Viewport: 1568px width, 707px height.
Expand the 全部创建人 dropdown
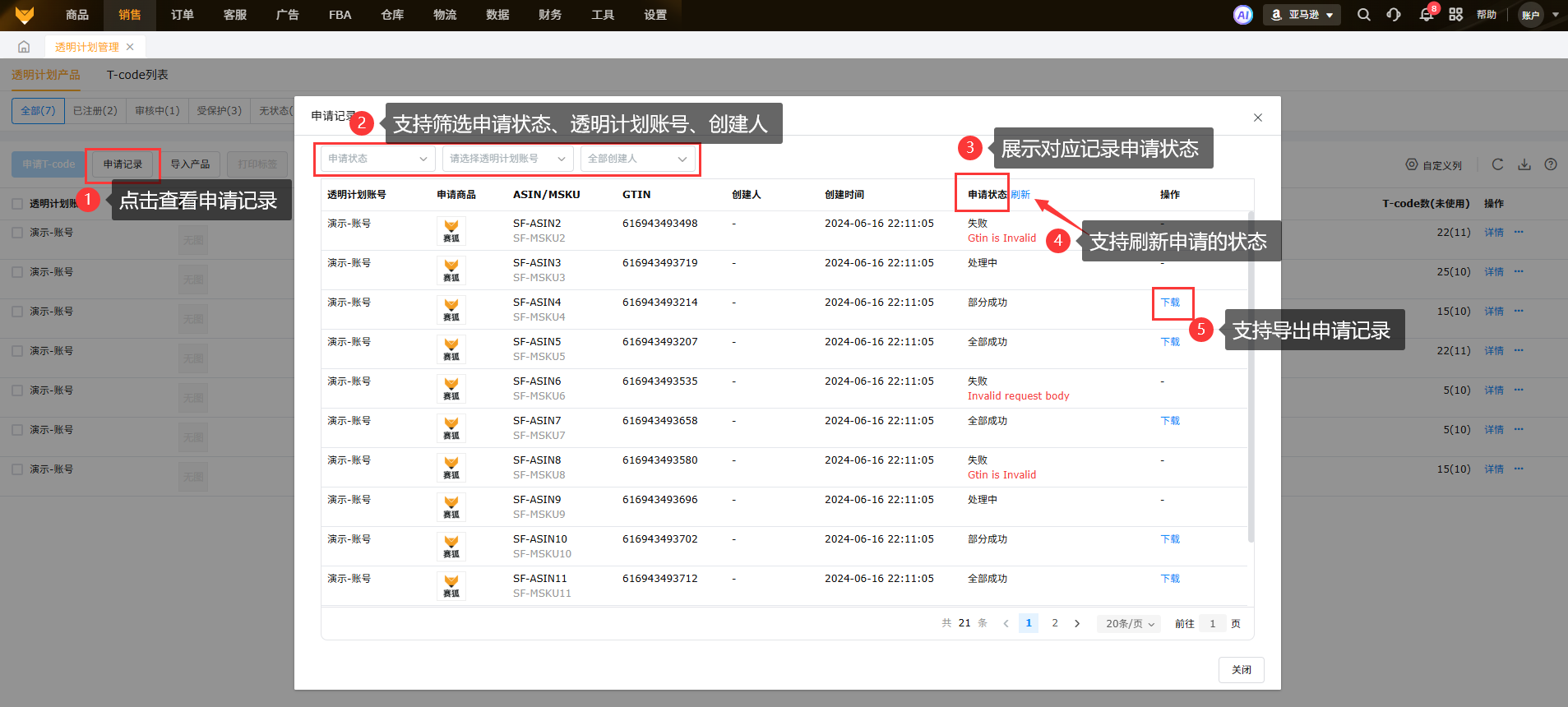[638, 159]
